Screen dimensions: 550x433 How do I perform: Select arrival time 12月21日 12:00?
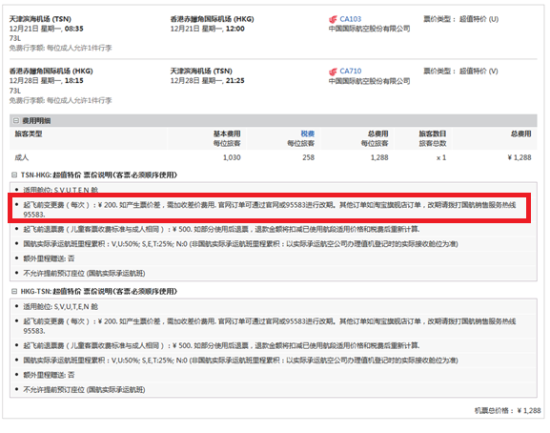pyautogui.click(x=207, y=29)
